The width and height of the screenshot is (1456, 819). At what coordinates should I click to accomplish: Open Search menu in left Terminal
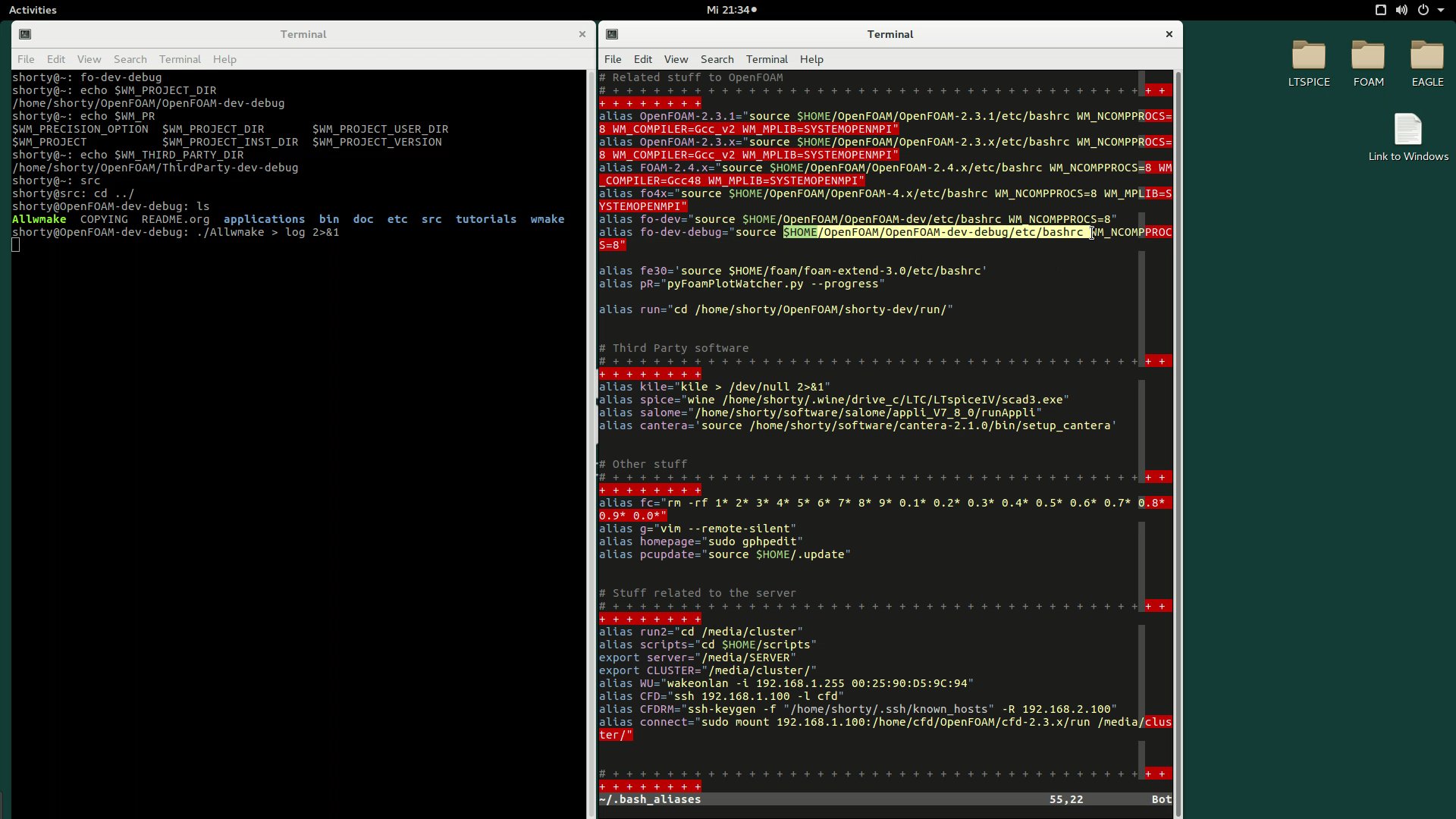pyautogui.click(x=130, y=59)
